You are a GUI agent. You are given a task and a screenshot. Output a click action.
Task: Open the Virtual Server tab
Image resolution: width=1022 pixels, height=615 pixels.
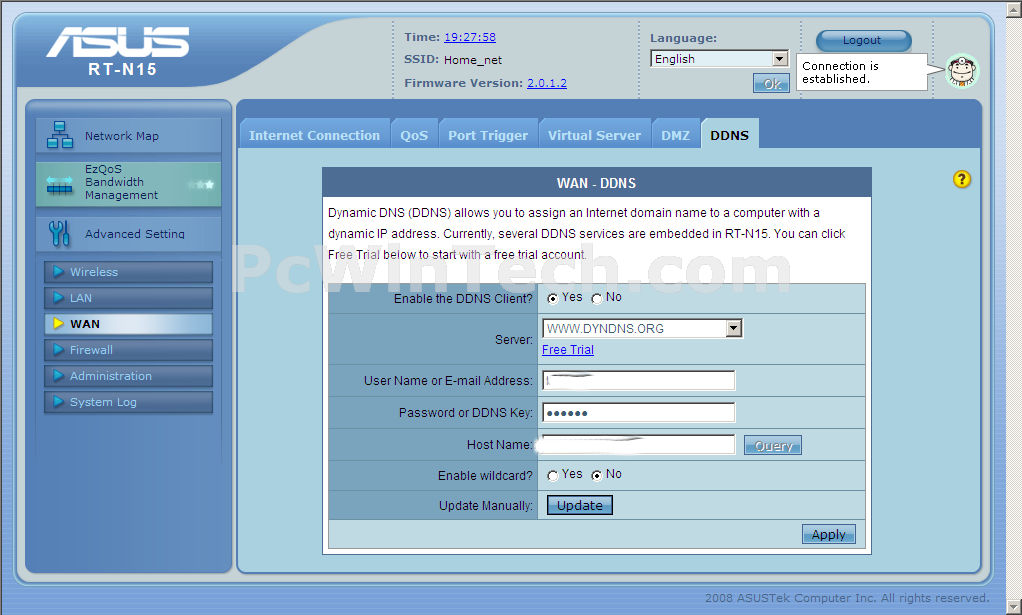tap(594, 135)
